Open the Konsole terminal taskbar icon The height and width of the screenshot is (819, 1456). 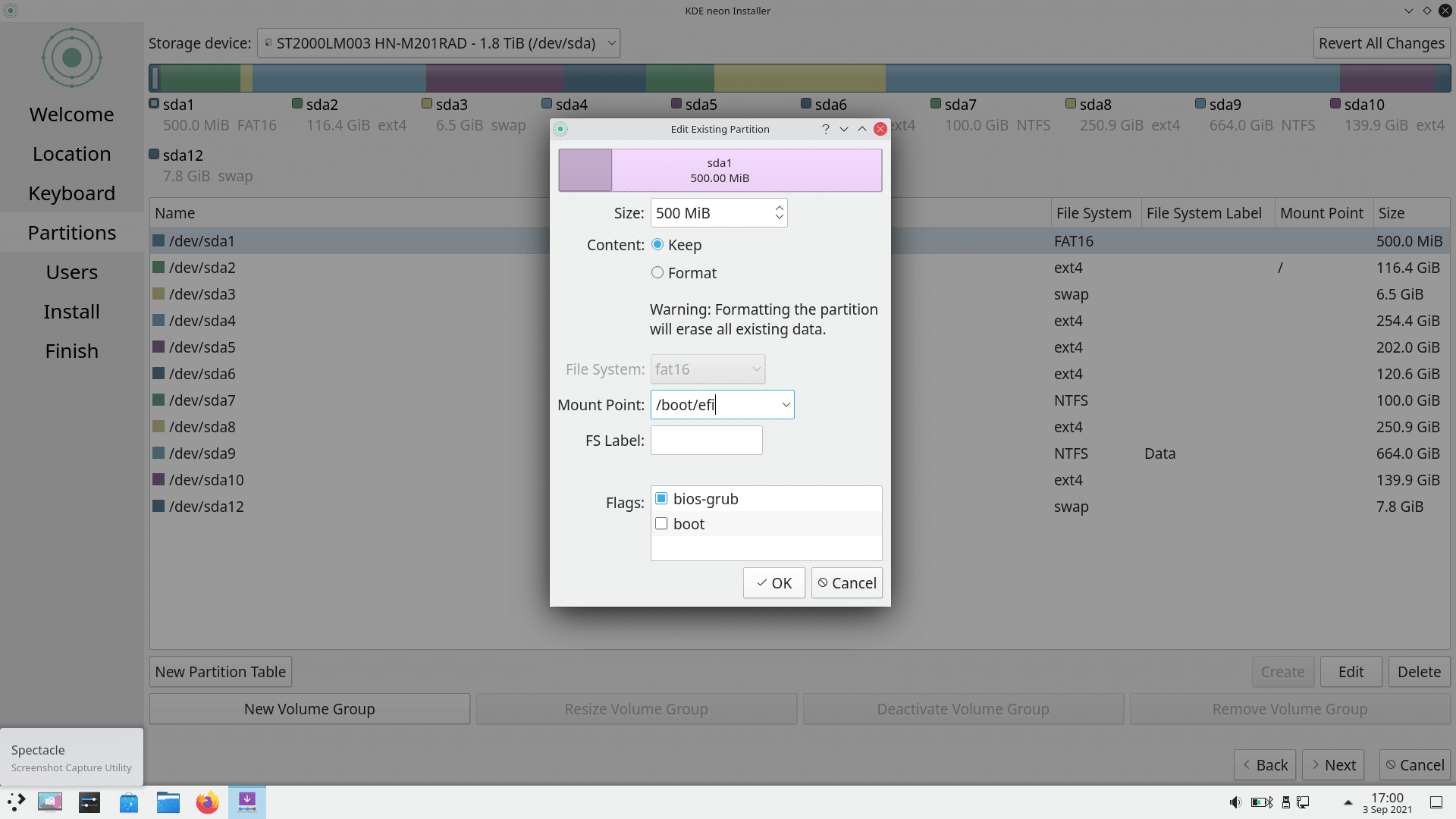click(x=89, y=802)
